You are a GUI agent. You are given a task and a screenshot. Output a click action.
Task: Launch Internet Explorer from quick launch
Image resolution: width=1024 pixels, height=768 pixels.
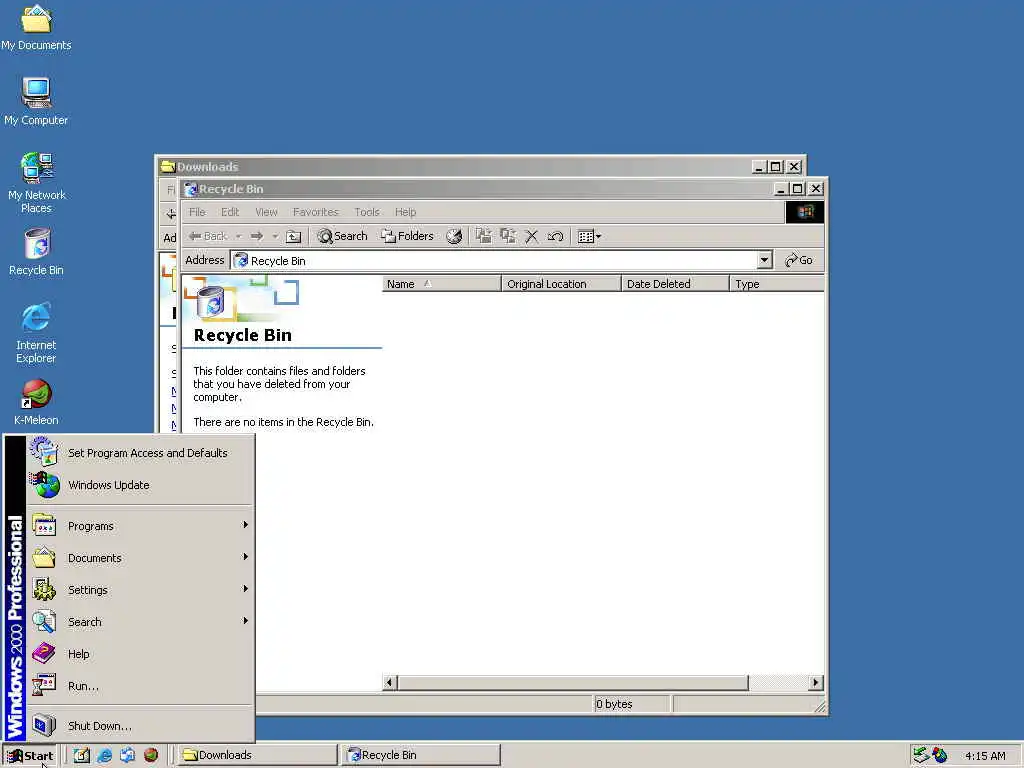pyautogui.click(x=104, y=756)
